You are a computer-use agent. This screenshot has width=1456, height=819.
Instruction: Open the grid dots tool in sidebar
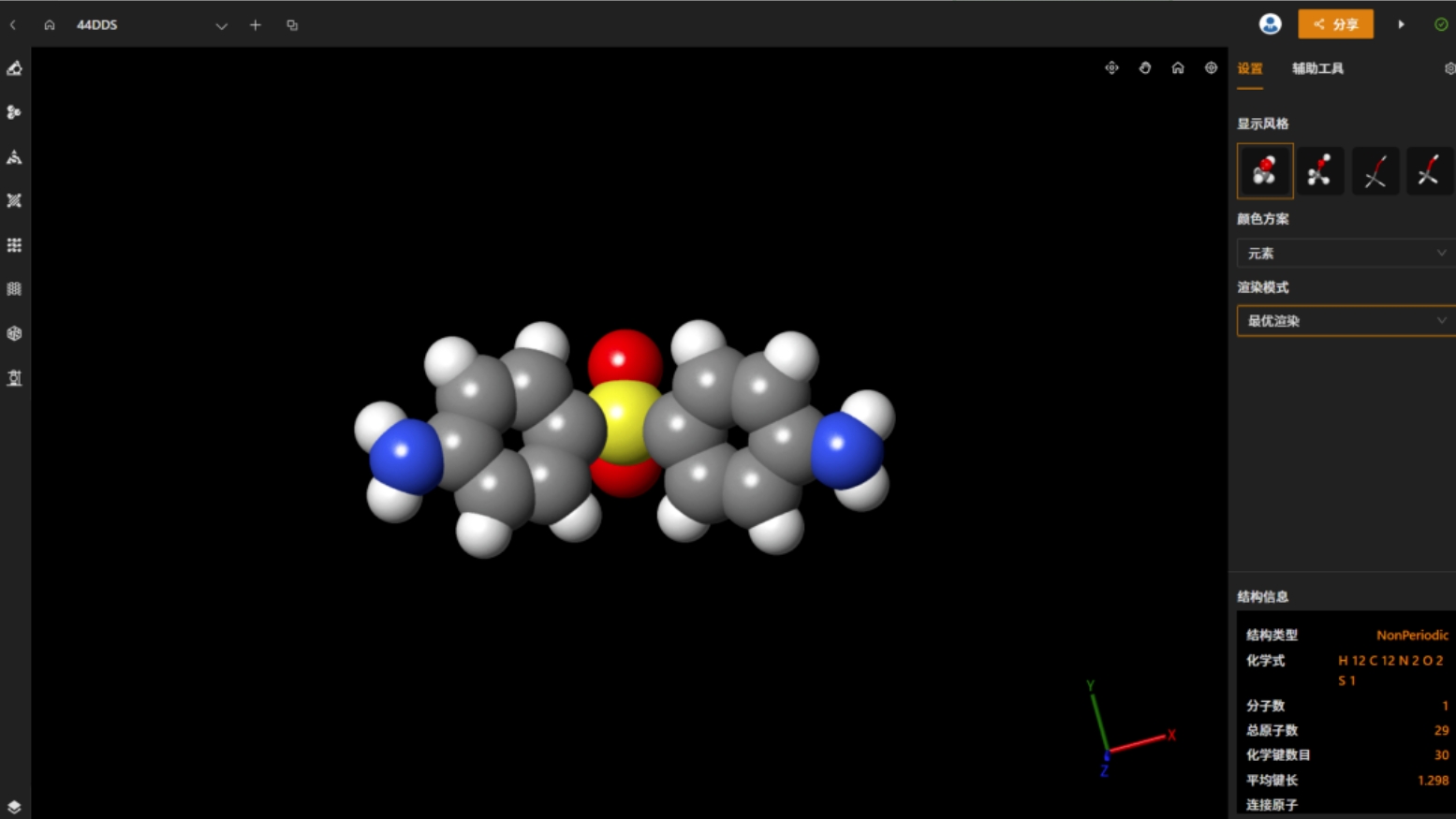[14, 245]
